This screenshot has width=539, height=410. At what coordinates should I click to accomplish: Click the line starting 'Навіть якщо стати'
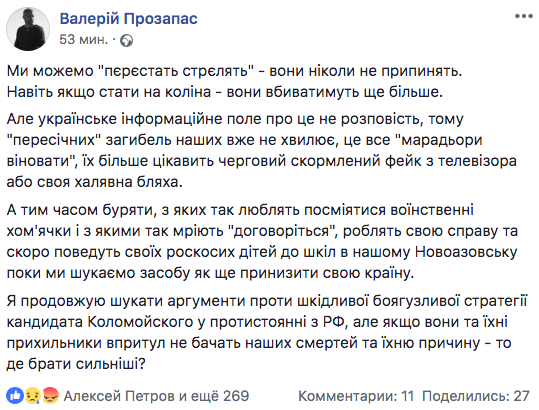click(225, 92)
